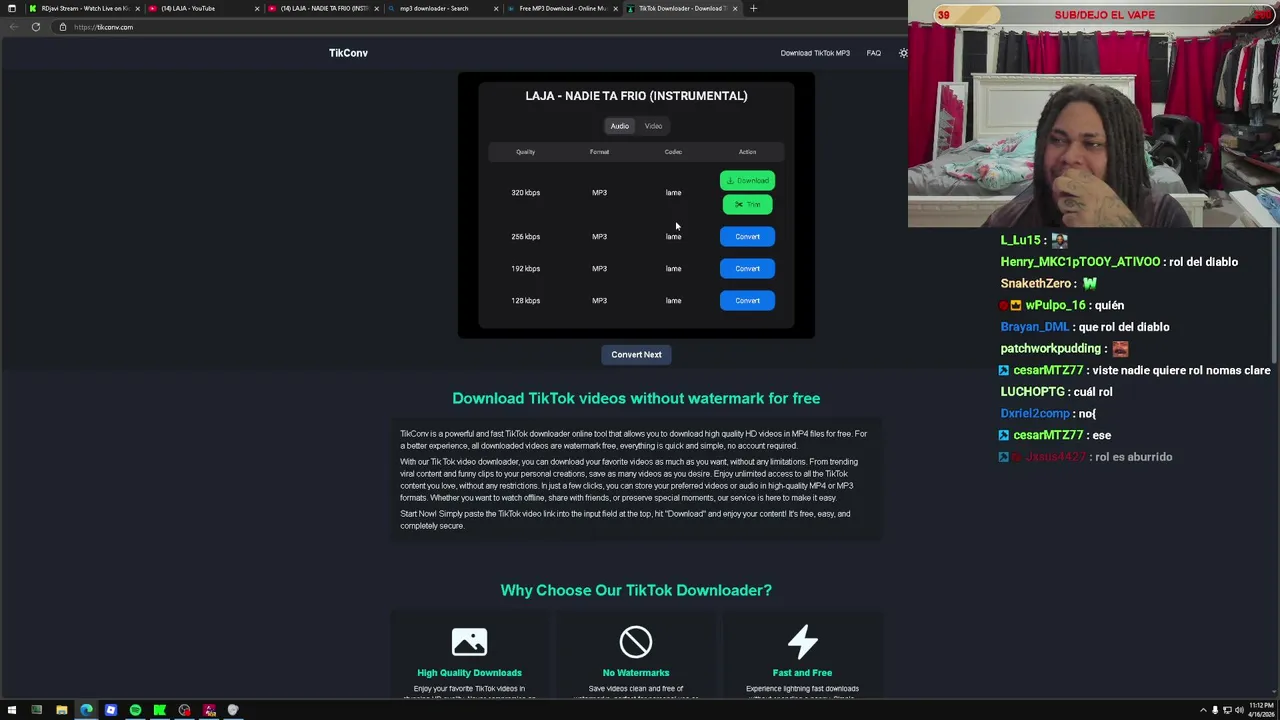This screenshot has width=1280, height=720.
Task: Click Microsoft Edge taskbar icon
Action: (x=86, y=710)
